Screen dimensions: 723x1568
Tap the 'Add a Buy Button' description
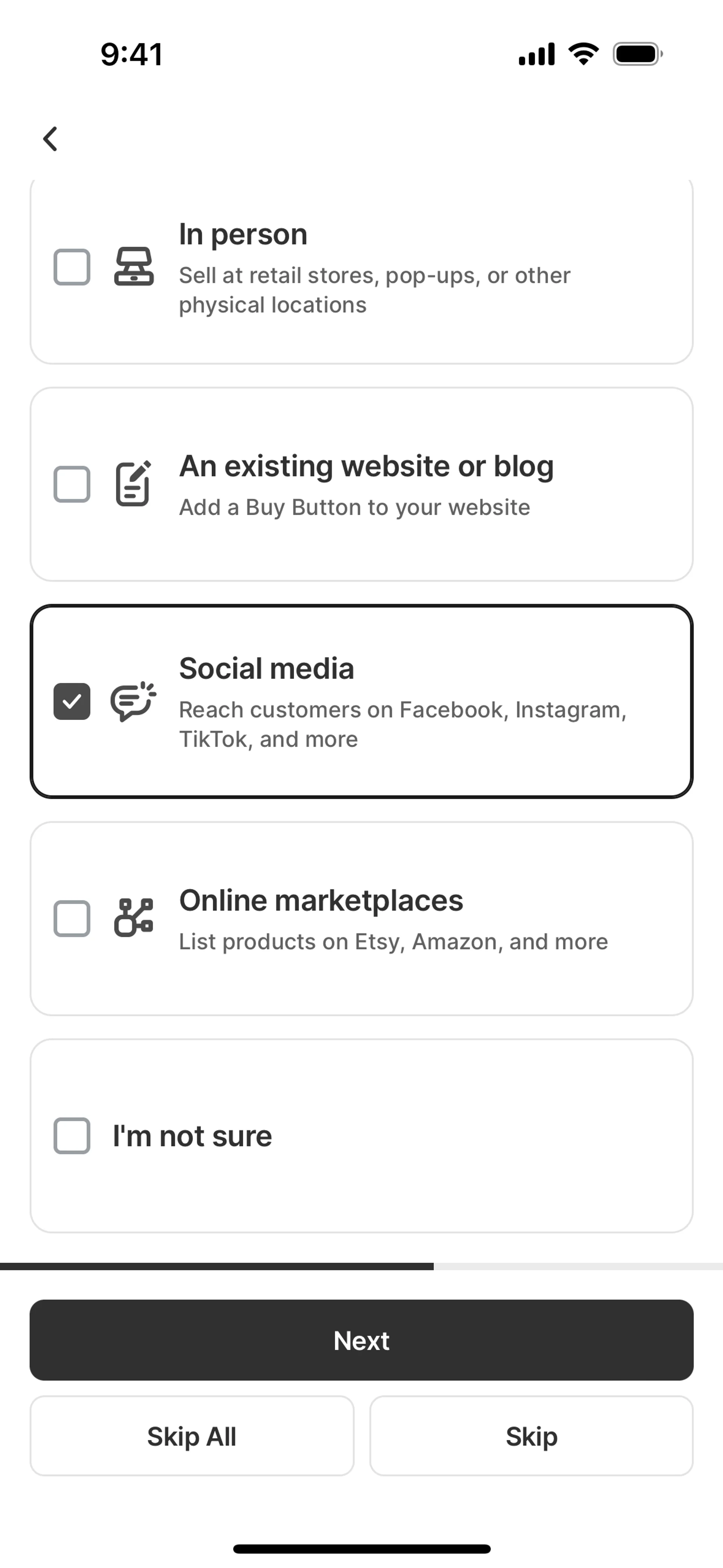(354, 507)
